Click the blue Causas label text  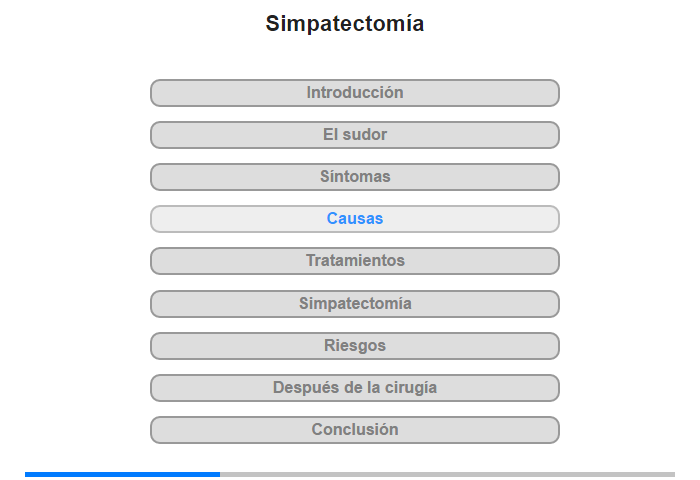[x=355, y=218]
